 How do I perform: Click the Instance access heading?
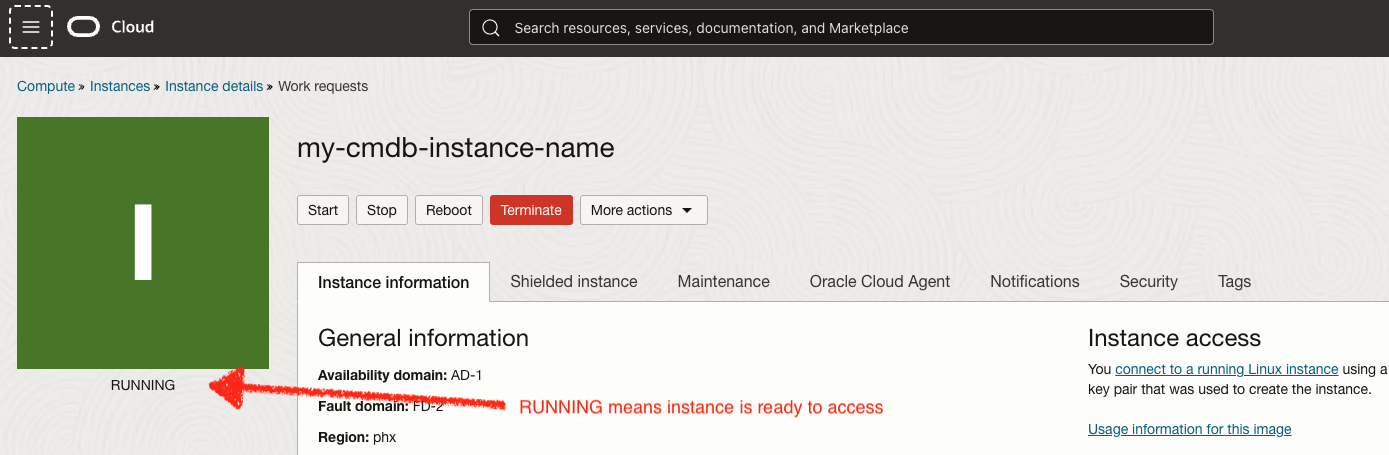[1174, 338]
